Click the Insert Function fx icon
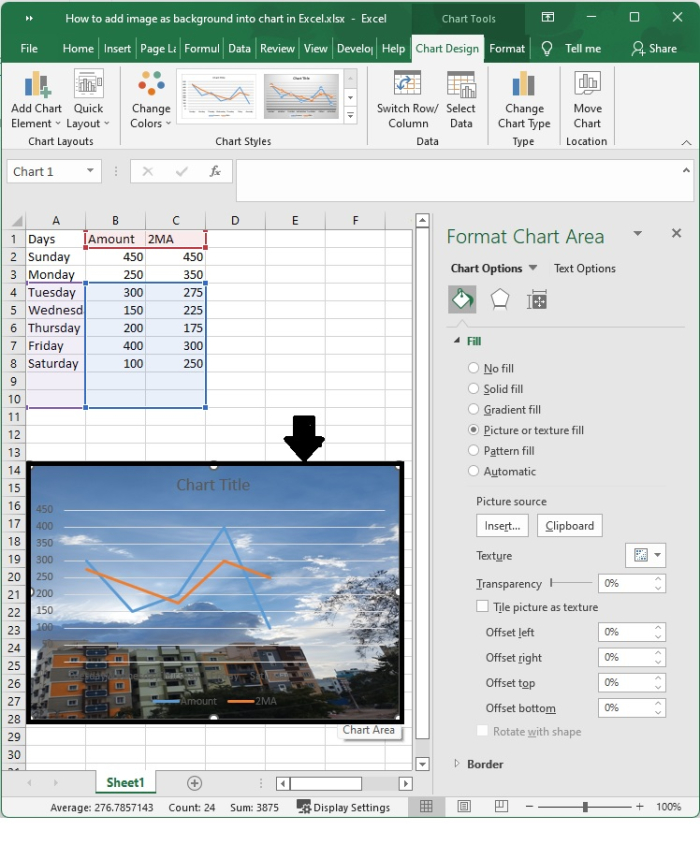This screenshot has width=700, height=845. click(x=215, y=171)
